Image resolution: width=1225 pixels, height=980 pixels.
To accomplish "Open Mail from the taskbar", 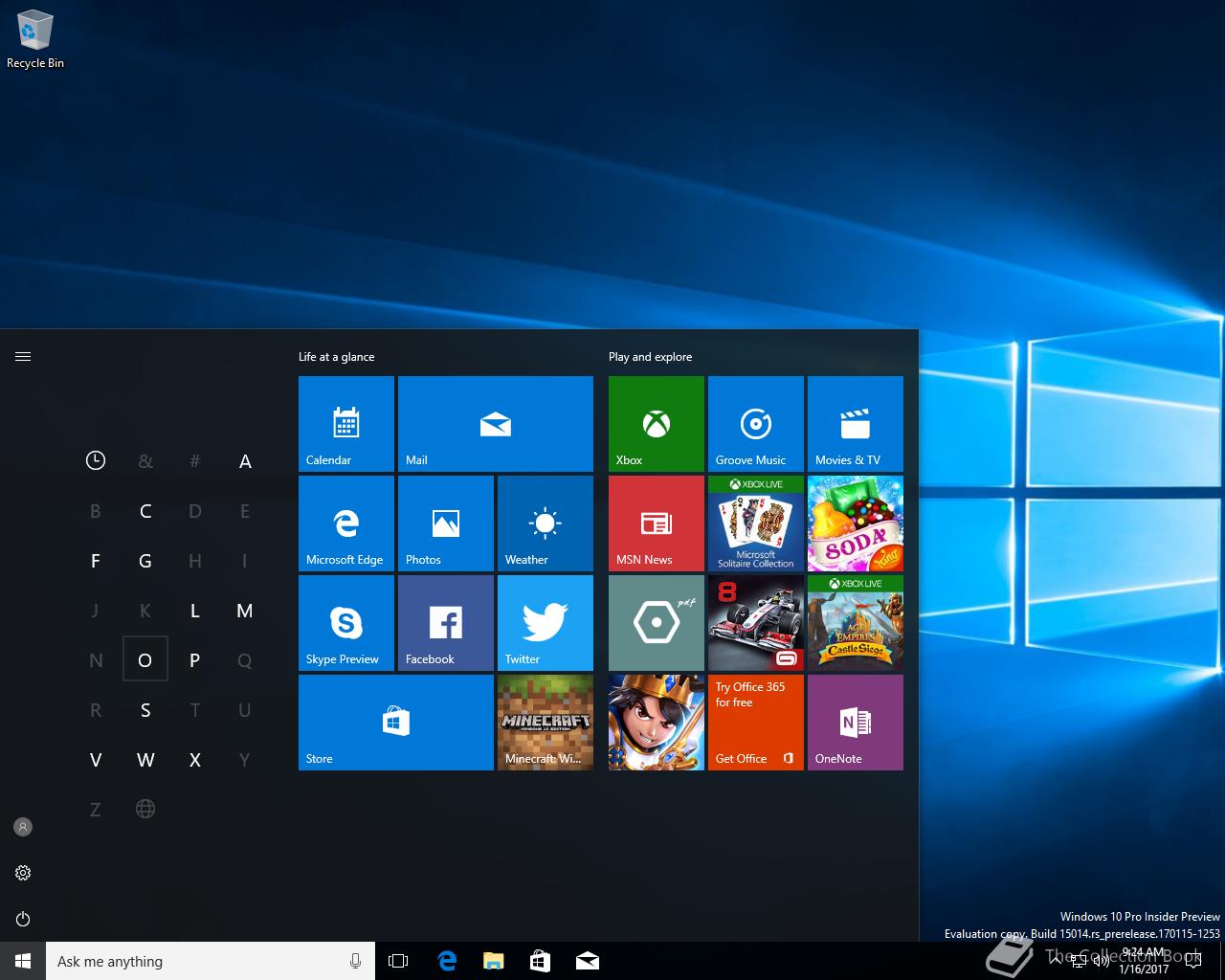I will point(587,961).
